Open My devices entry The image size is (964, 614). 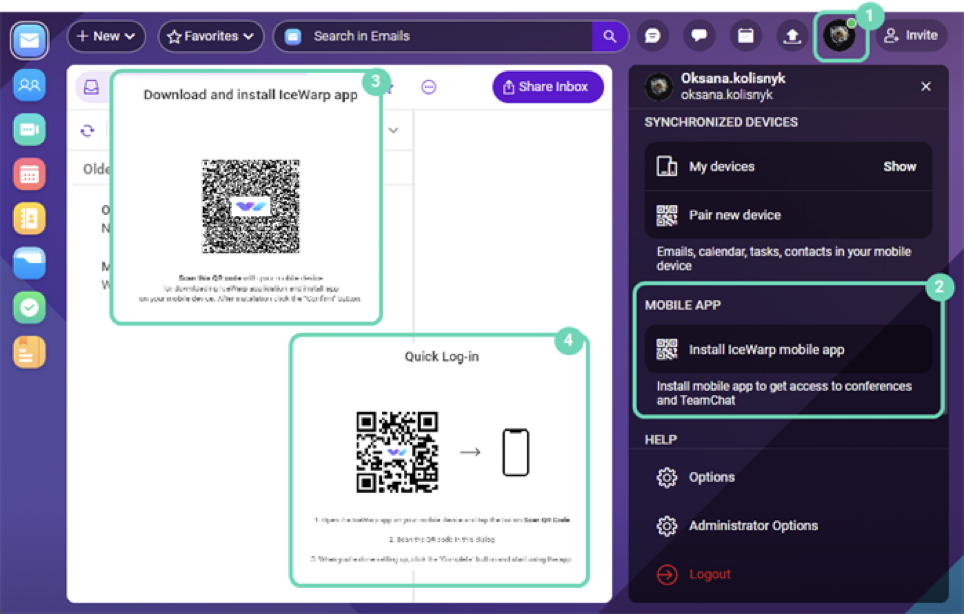click(x=788, y=167)
